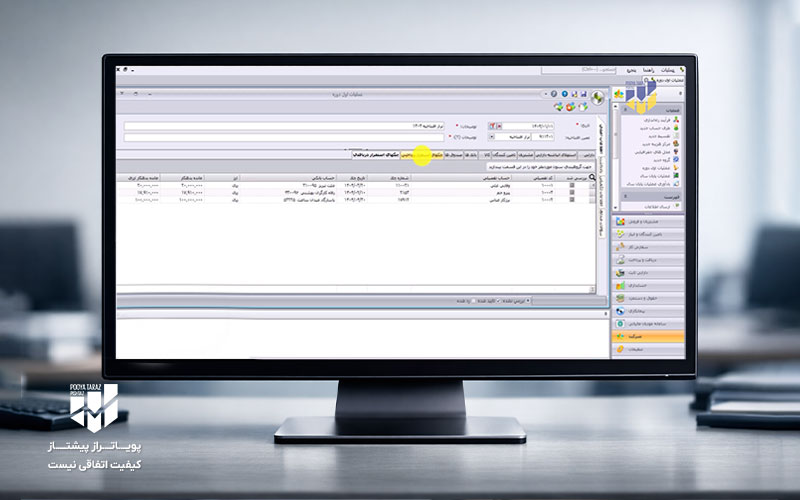Click sidebar list scroll down arrow
Screen dimensions: 800x500
pos(616,208)
